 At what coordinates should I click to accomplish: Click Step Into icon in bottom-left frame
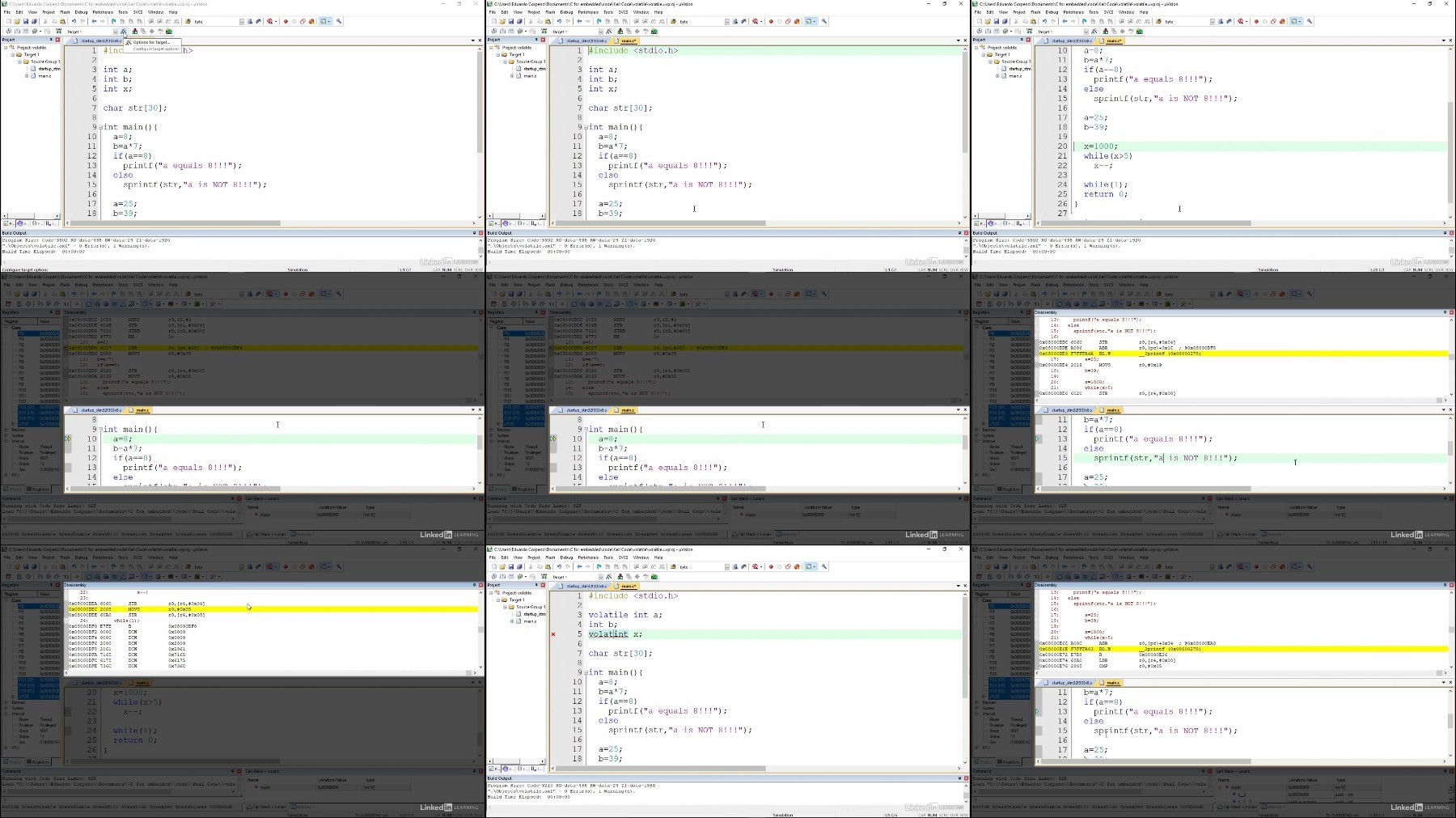[40, 577]
